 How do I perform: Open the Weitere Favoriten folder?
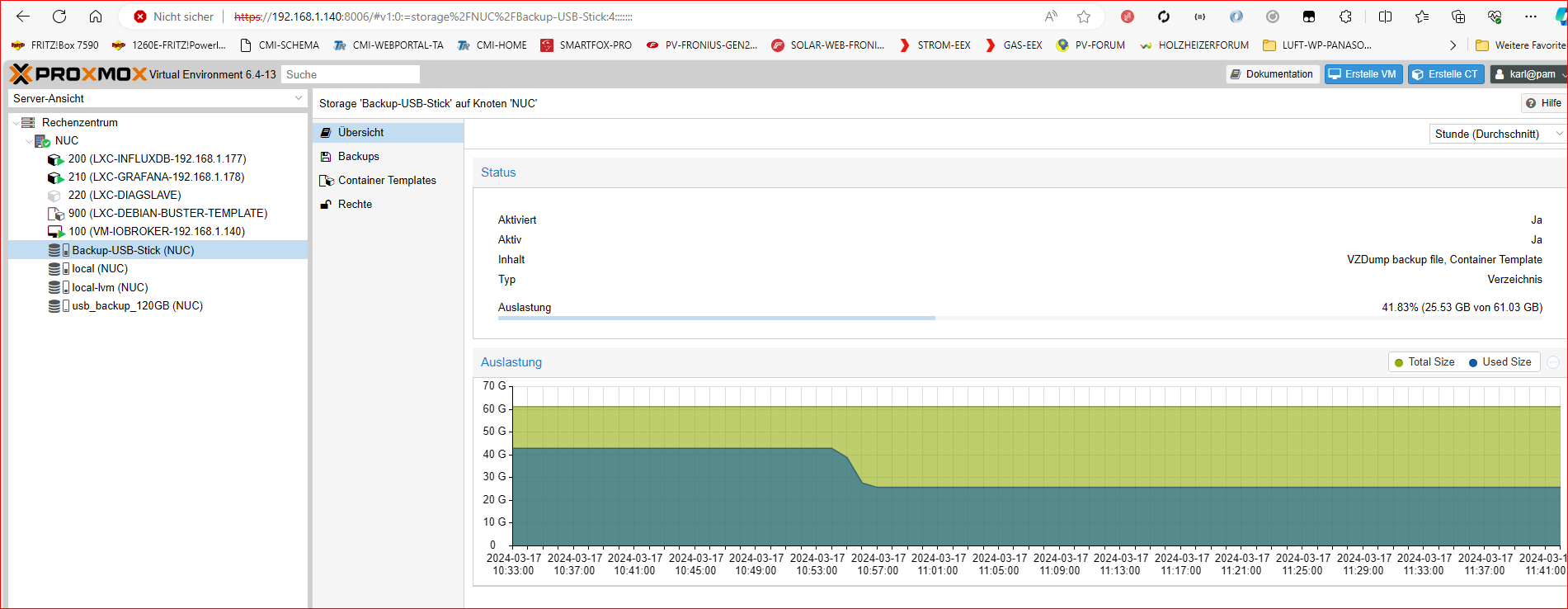pos(1521,45)
